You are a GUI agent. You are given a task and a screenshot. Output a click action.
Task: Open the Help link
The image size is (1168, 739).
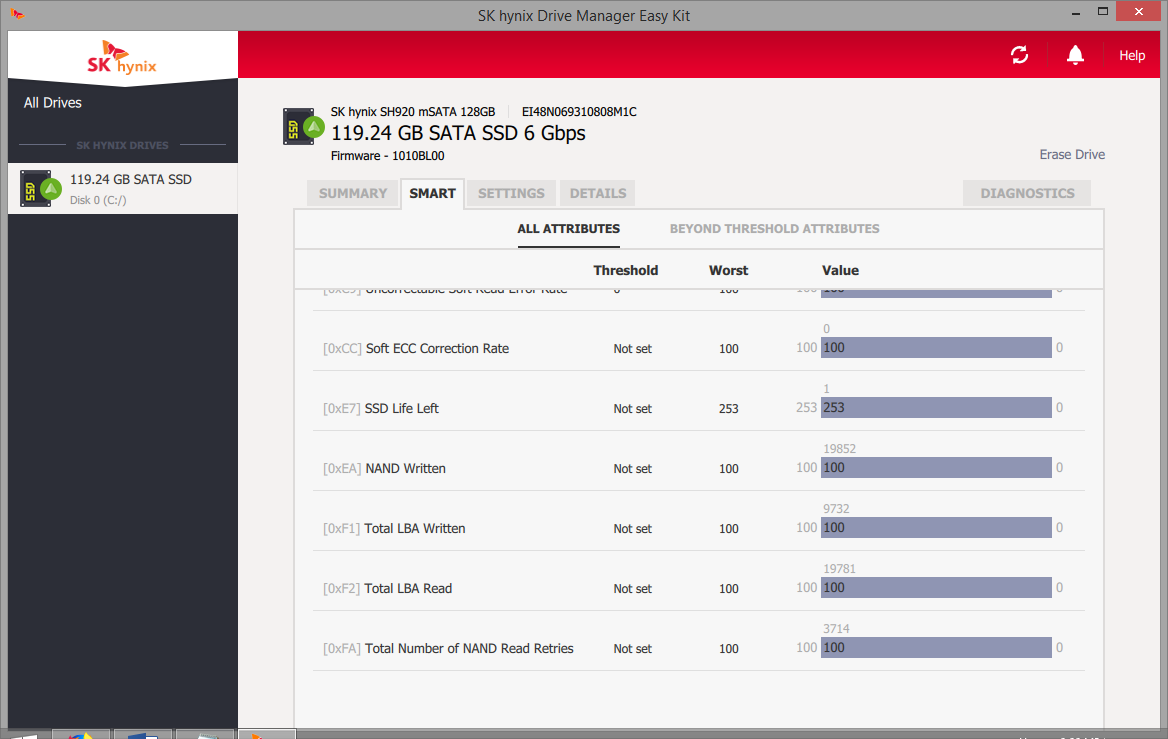[x=1132, y=56]
